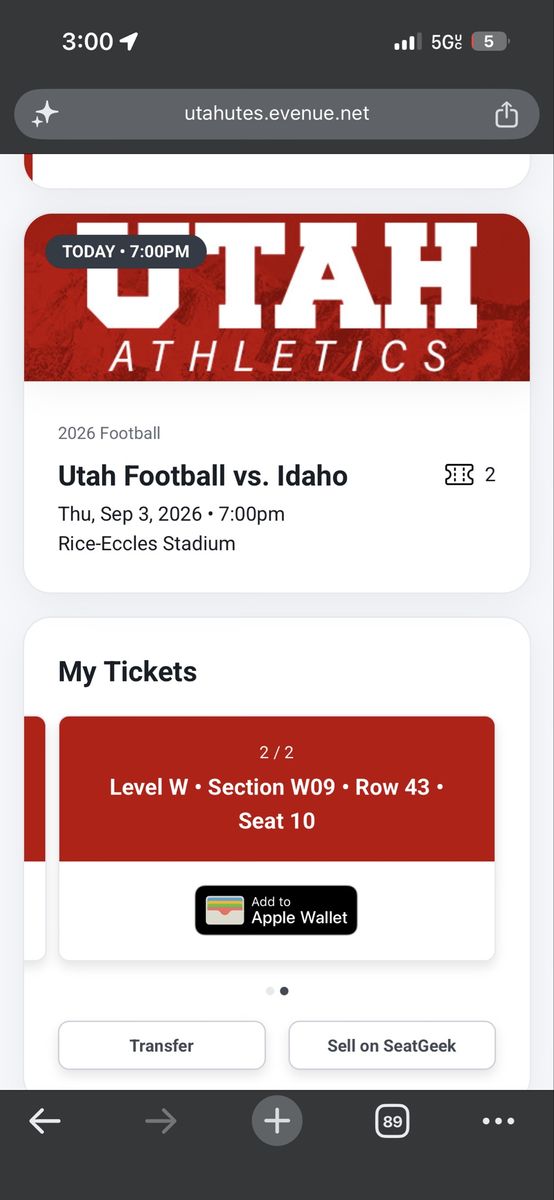Select first carousel page dot
The width and height of the screenshot is (554, 1200).
click(x=270, y=991)
